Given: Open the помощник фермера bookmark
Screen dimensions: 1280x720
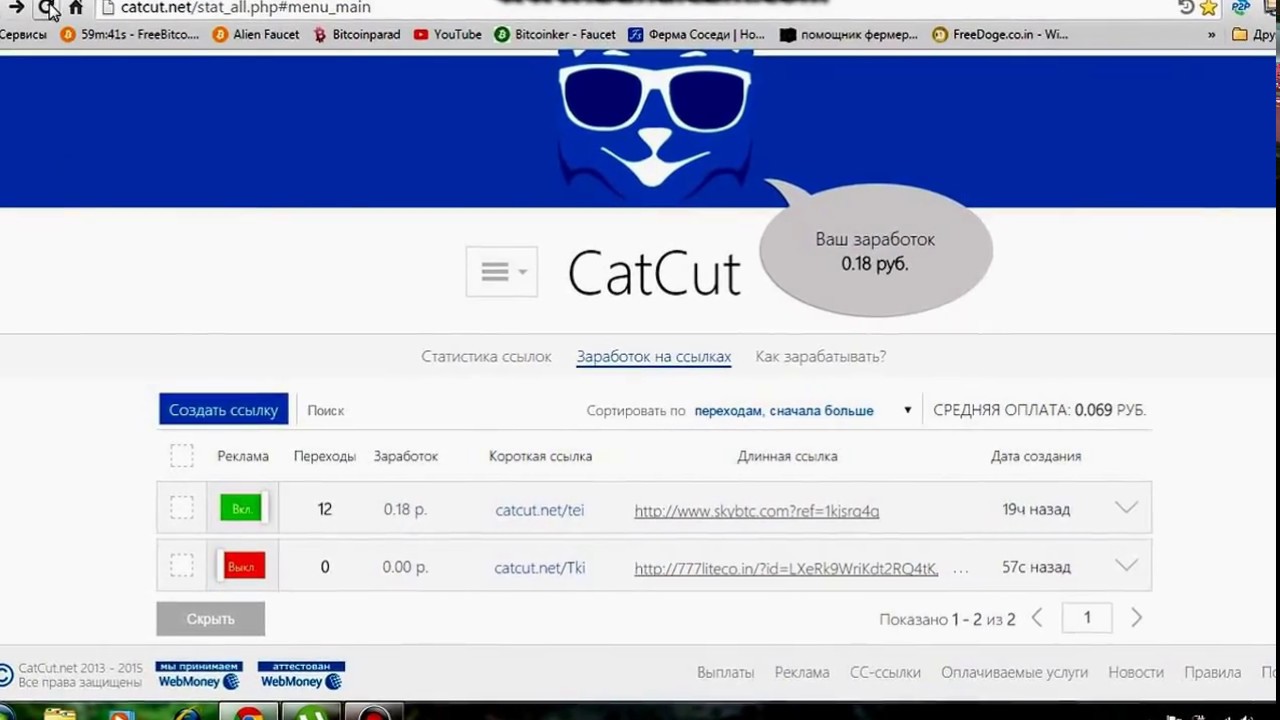Looking at the screenshot, I should (x=848, y=34).
